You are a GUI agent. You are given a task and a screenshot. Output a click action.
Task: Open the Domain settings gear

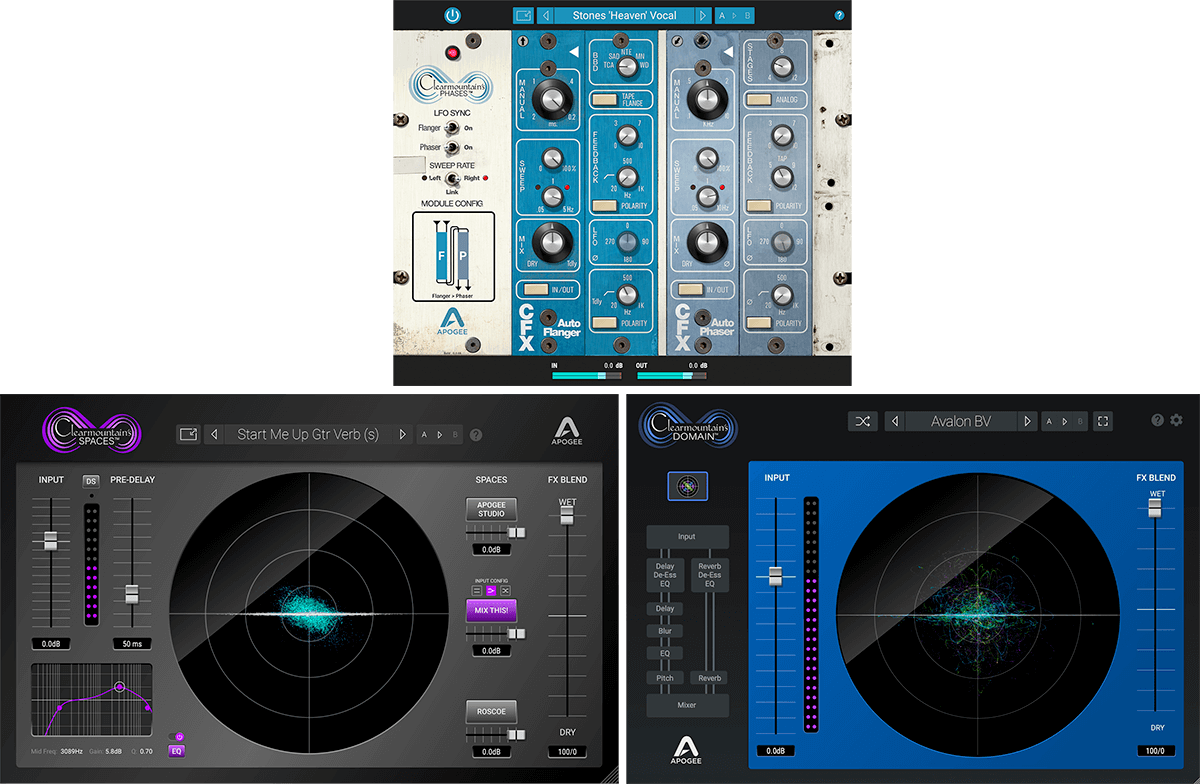[x=1176, y=420]
